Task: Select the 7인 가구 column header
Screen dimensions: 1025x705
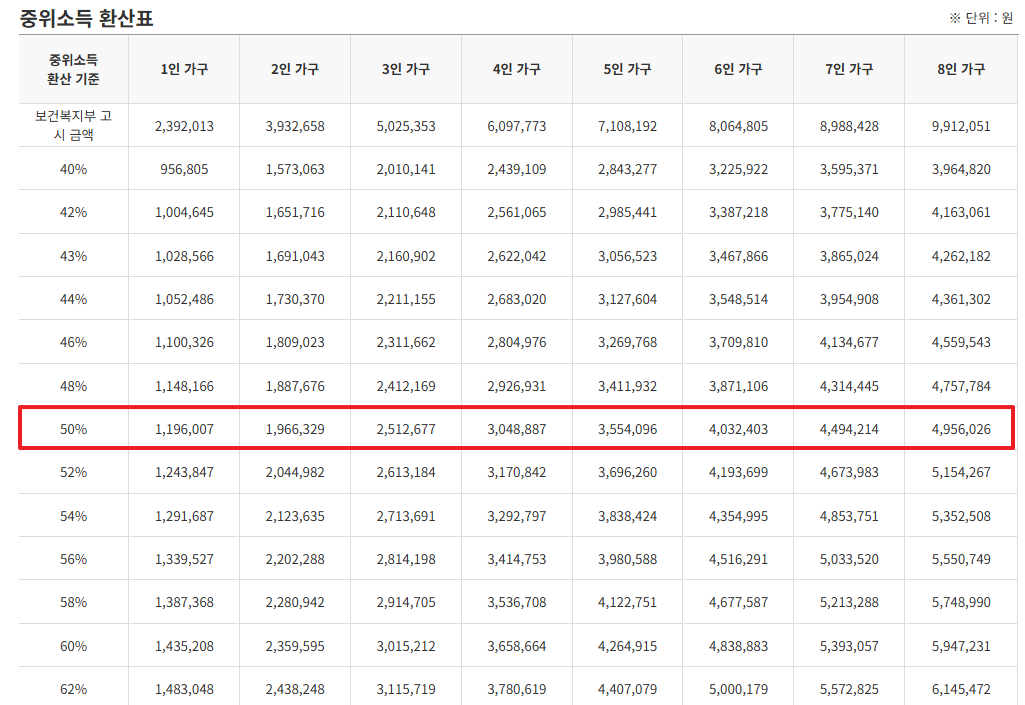Action: click(x=849, y=69)
